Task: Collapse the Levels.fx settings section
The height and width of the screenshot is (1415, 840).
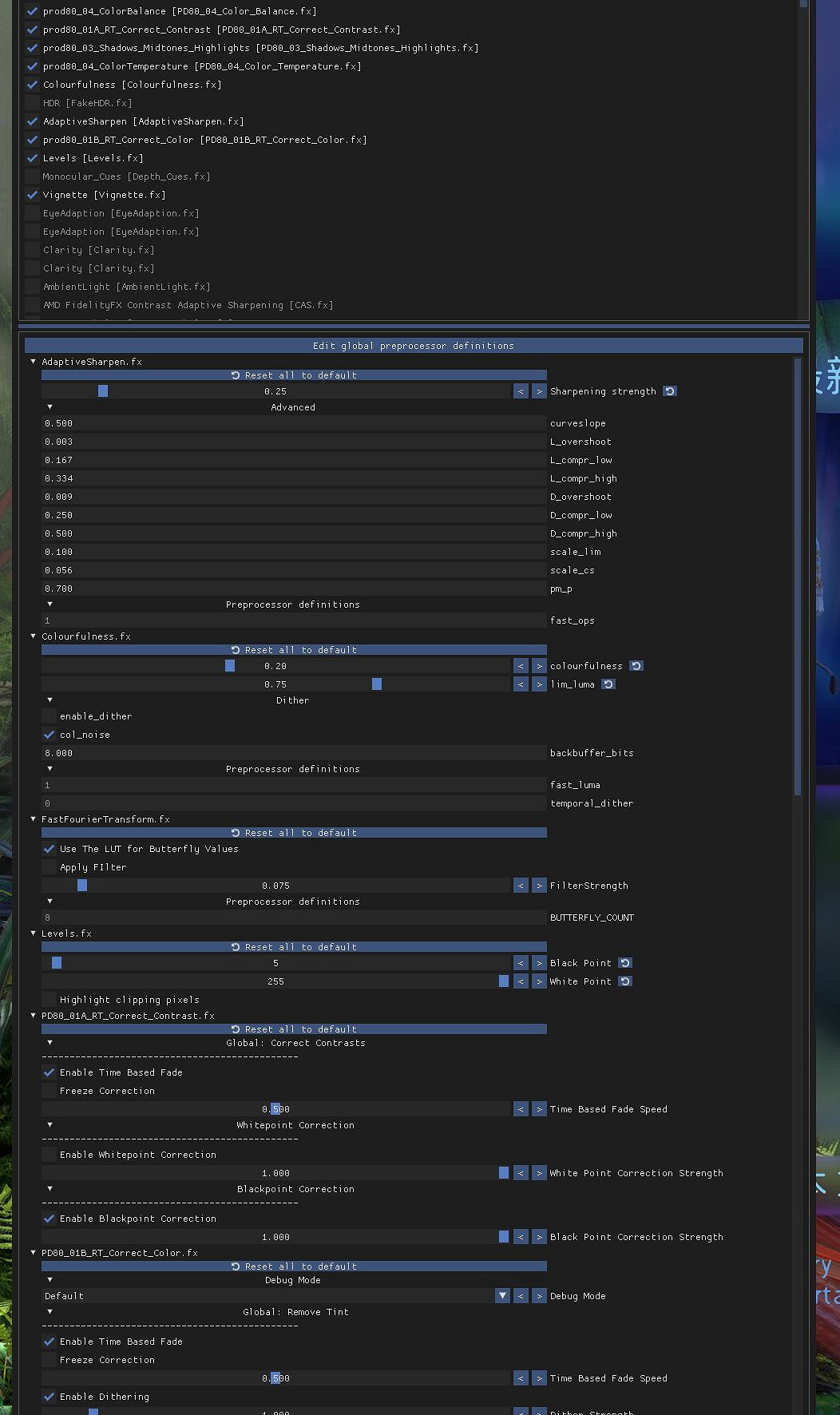Action: pyautogui.click(x=34, y=933)
